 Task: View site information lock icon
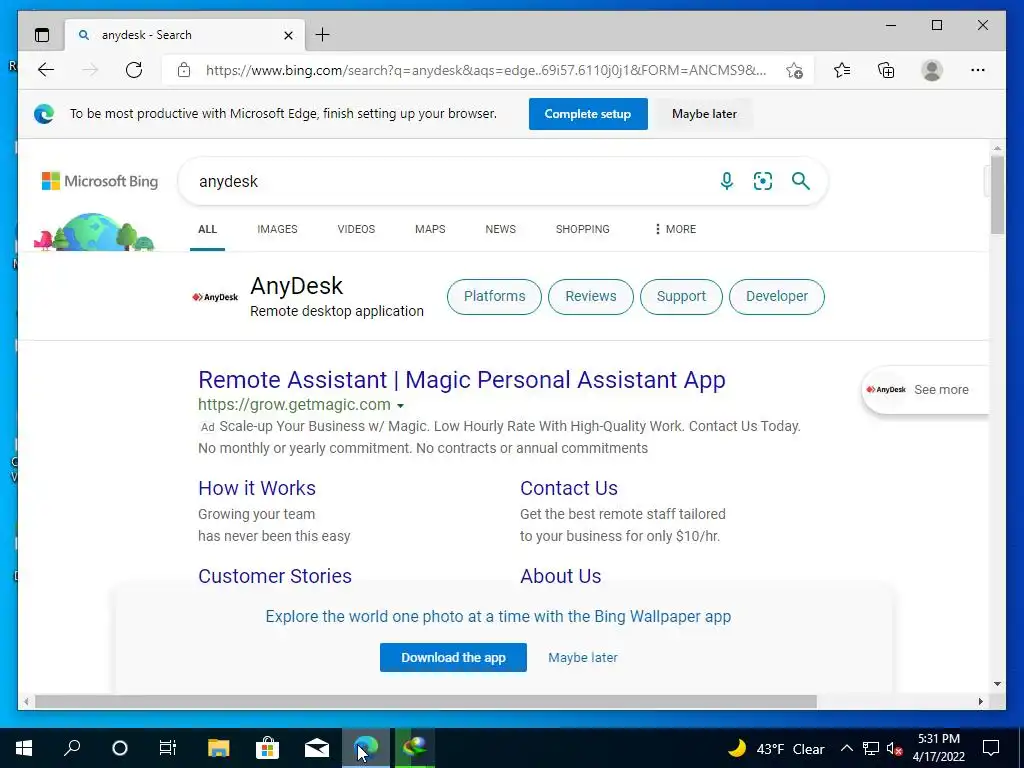[x=184, y=70]
